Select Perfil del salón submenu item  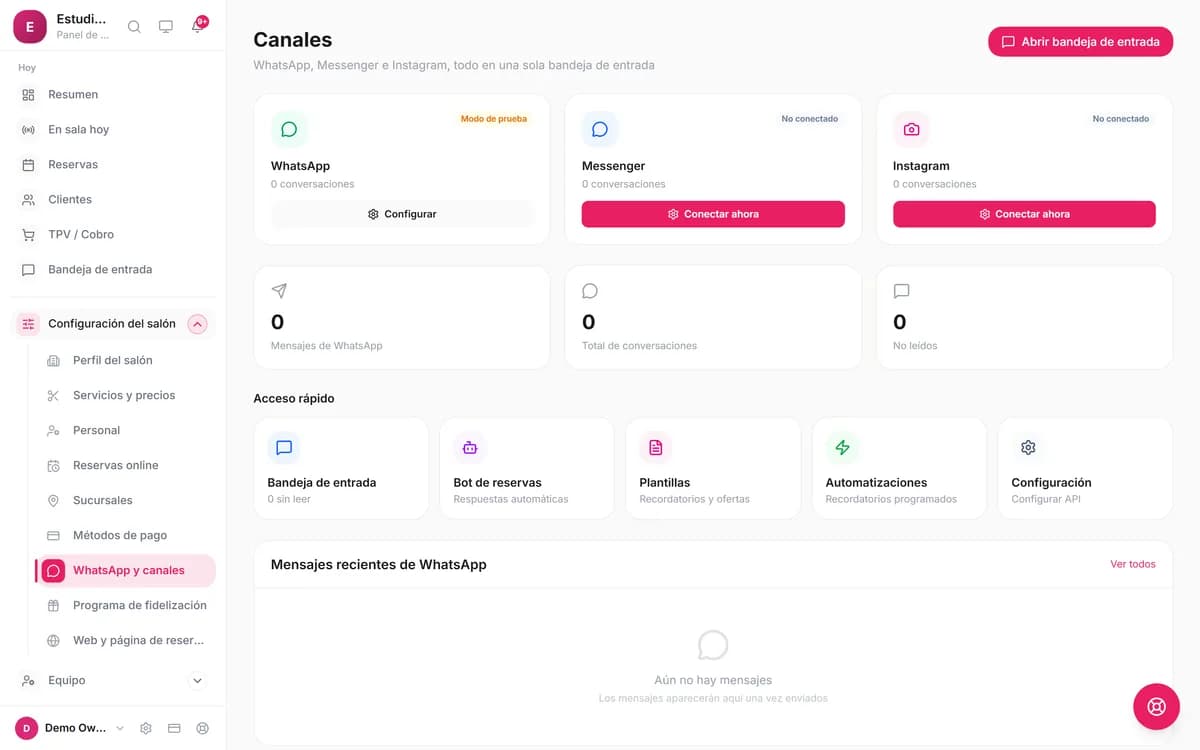point(125,360)
